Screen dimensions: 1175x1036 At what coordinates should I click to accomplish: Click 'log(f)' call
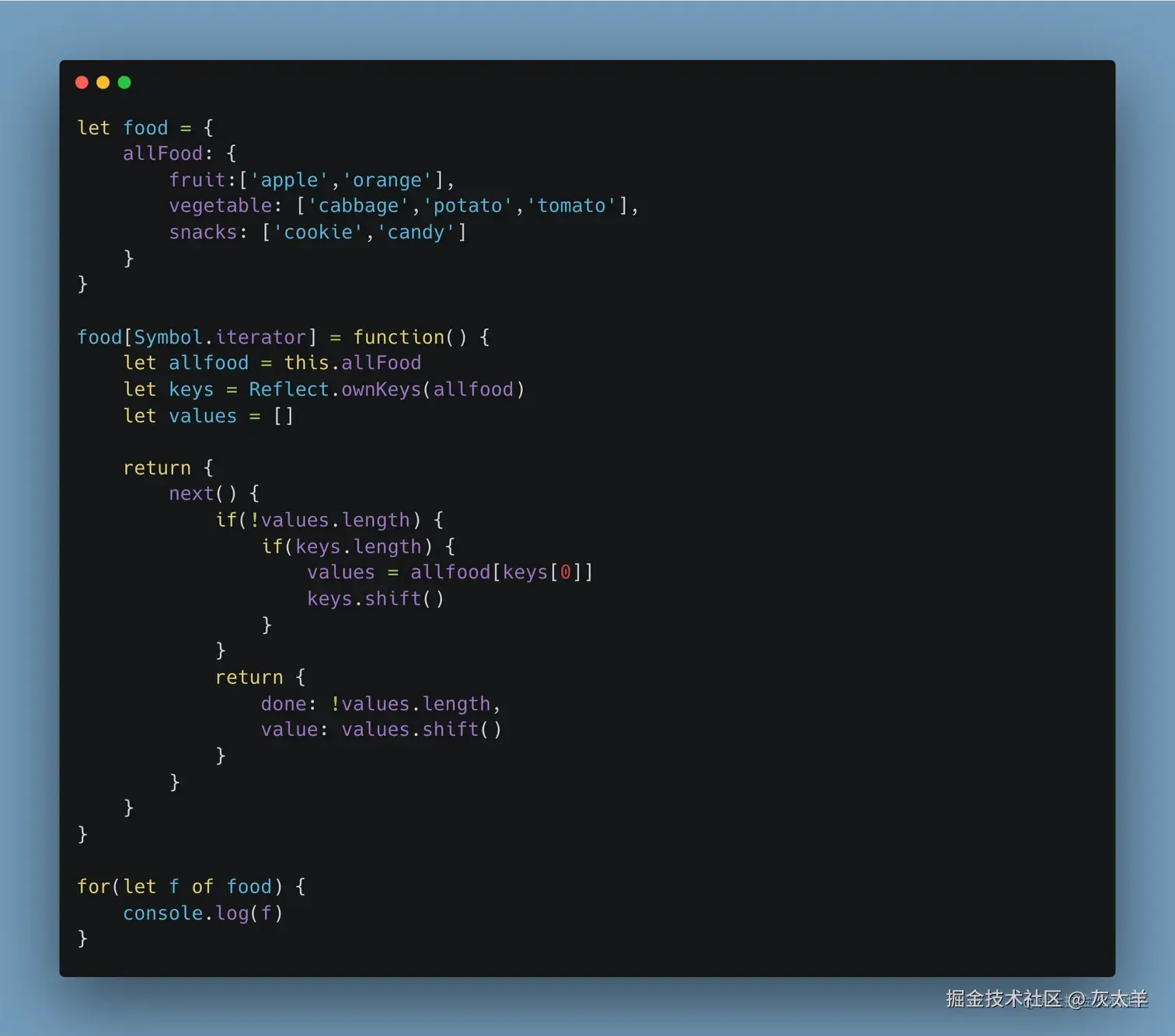pos(249,913)
